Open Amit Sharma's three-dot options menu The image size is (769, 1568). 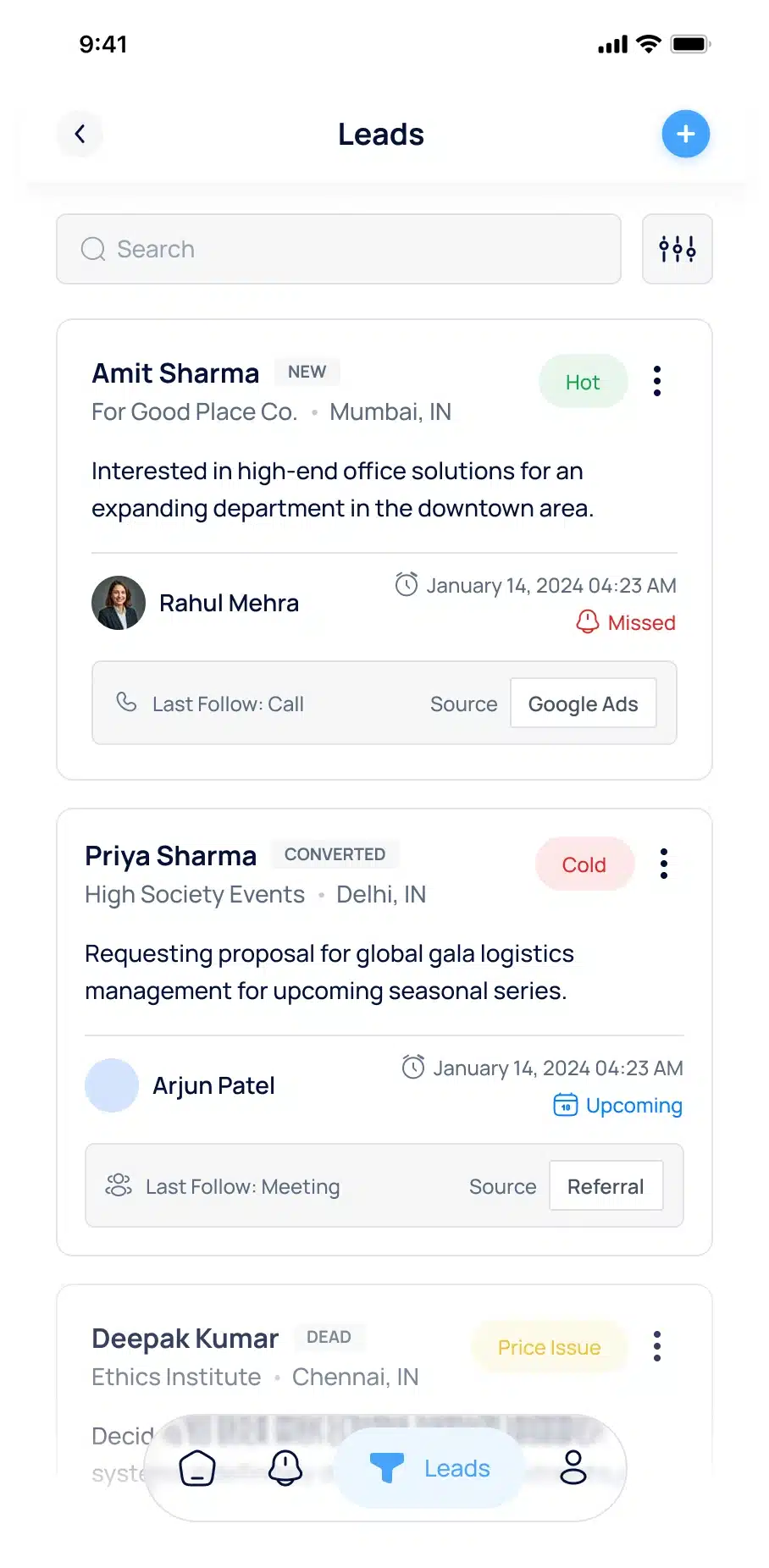(657, 381)
